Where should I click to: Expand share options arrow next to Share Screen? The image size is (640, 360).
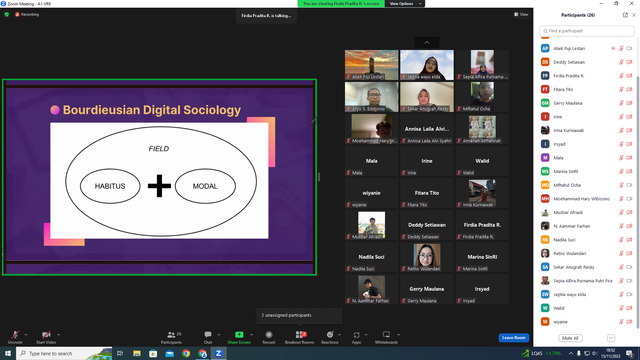click(x=251, y=335)
